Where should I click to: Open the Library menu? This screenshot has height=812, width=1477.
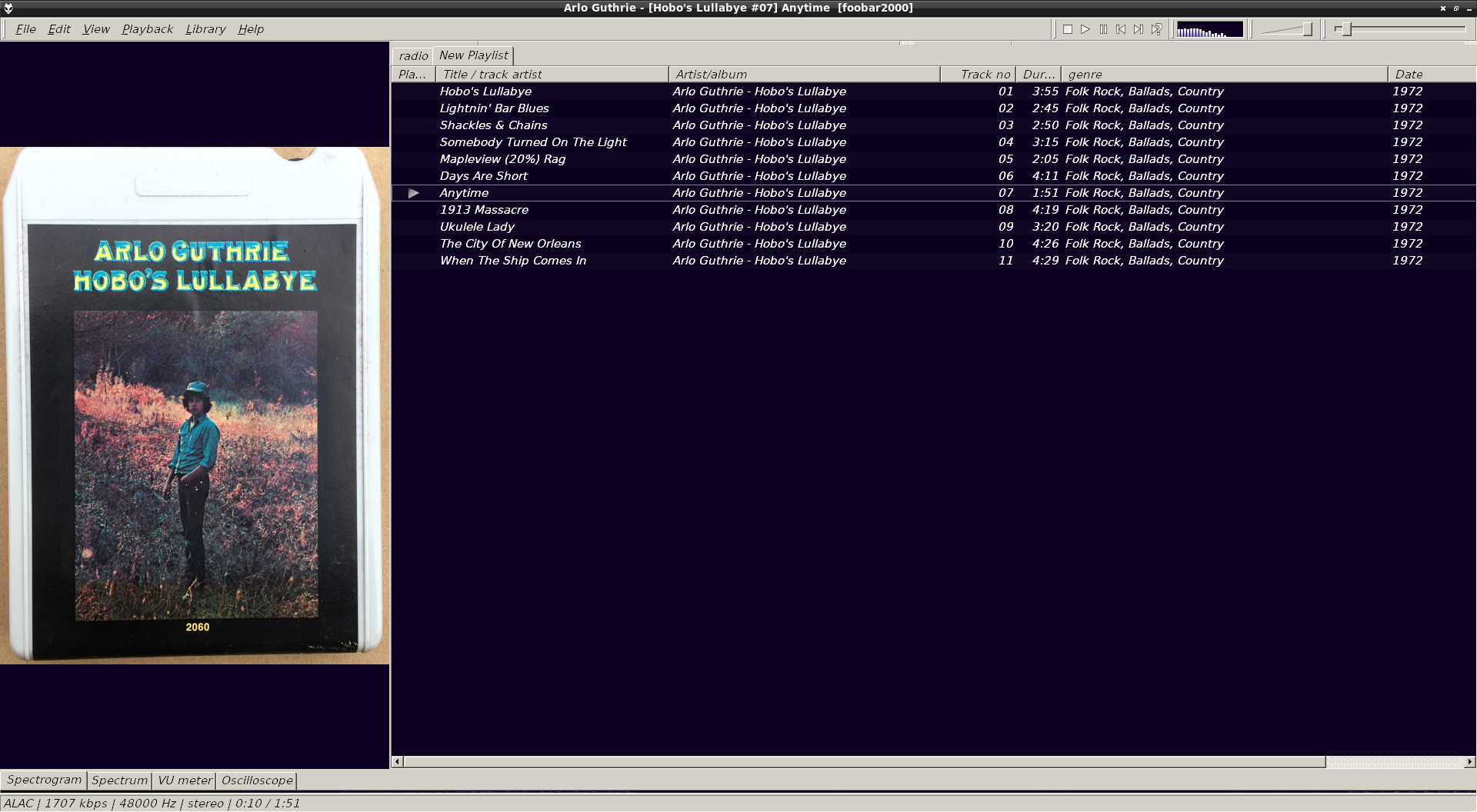tap(205, 29)
